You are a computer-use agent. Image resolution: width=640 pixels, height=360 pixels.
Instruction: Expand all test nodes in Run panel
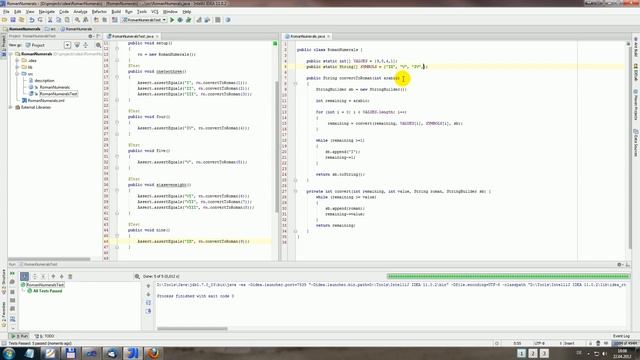point(34,276)
